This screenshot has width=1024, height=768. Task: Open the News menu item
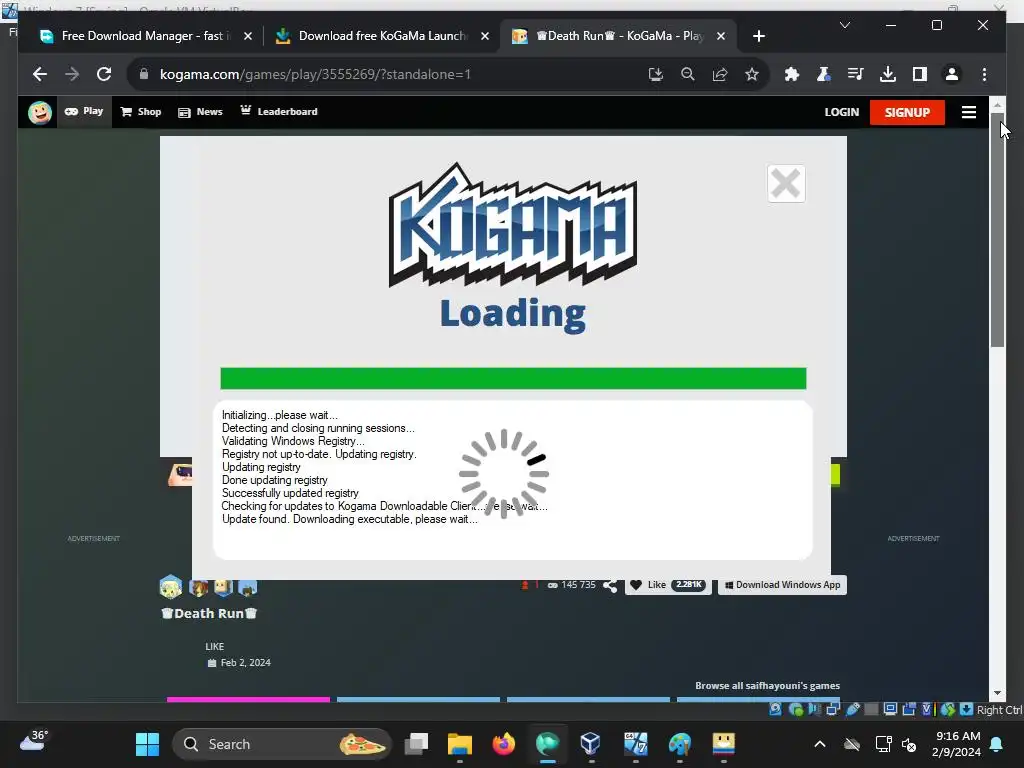click(x=200, y=112)
